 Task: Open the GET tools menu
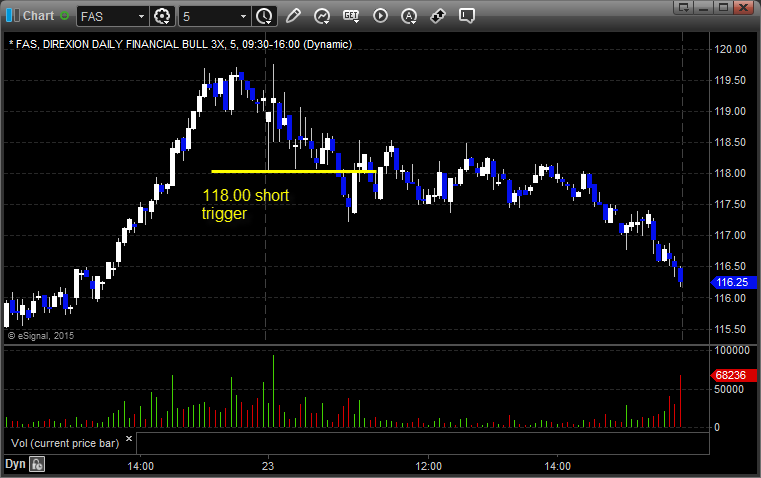351,16
